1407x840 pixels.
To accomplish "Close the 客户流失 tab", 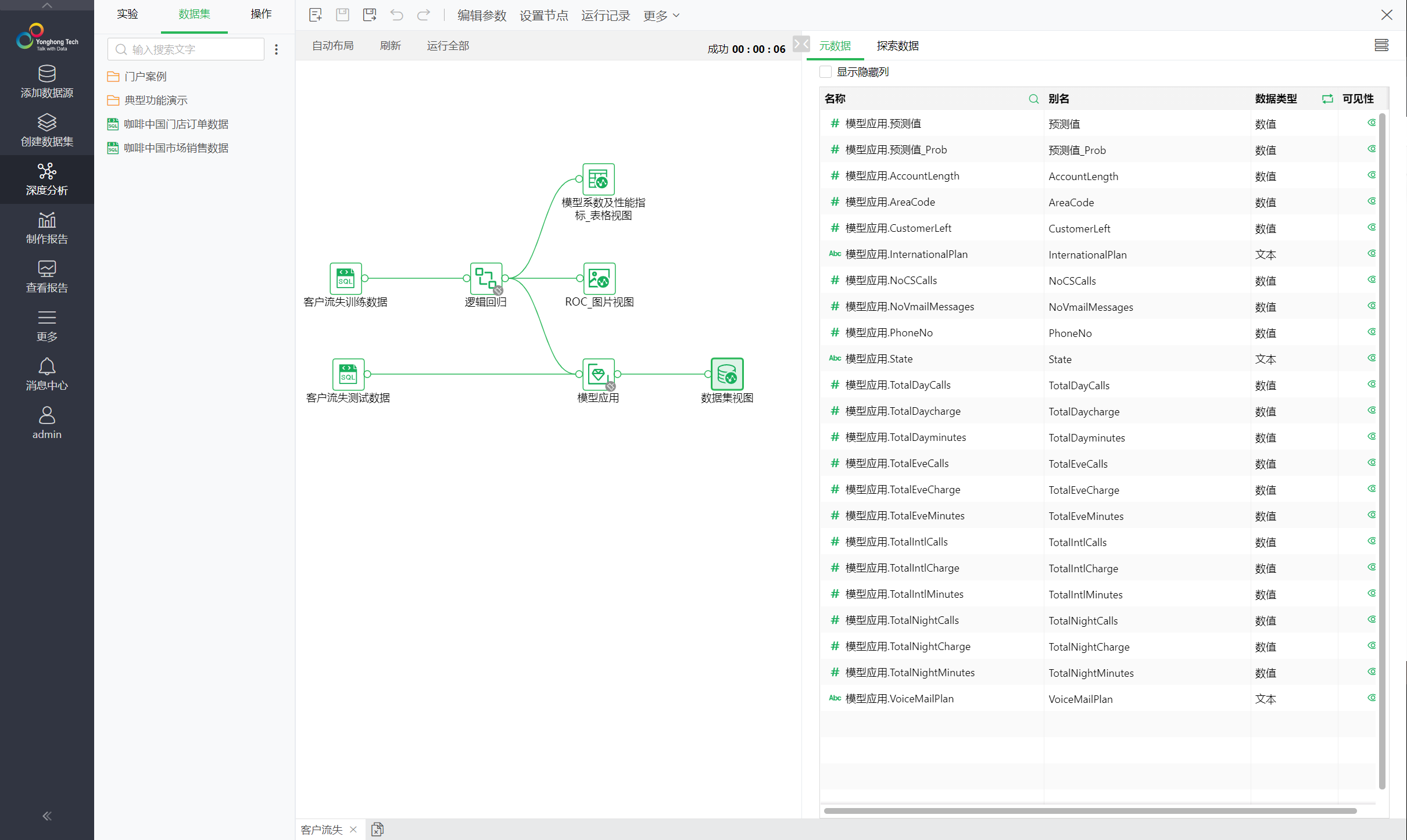I will tap(353, 830).
